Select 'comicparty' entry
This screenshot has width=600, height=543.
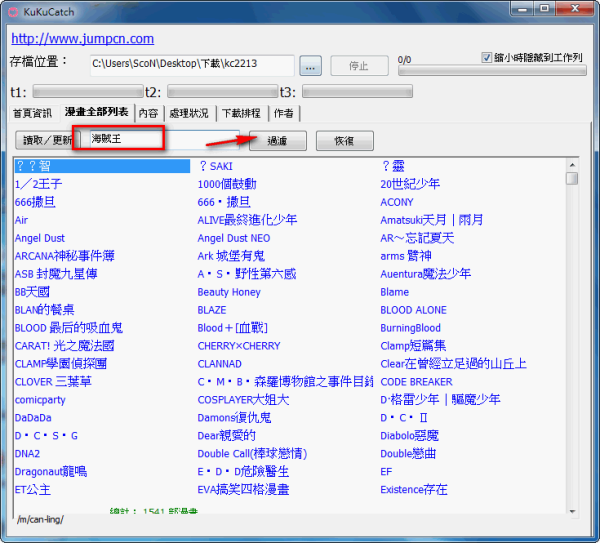40,400
